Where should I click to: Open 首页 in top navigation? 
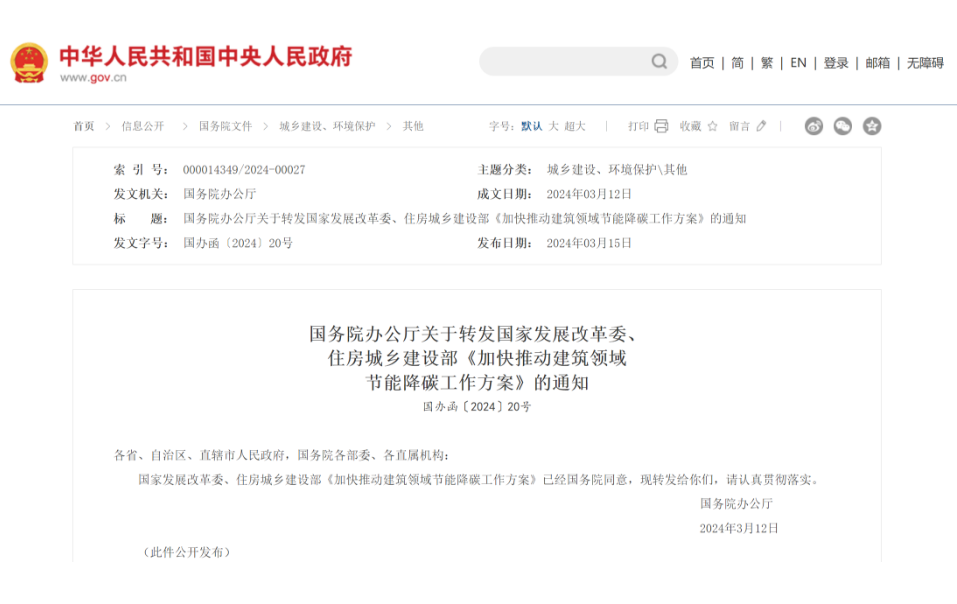[x=702, y=63]
